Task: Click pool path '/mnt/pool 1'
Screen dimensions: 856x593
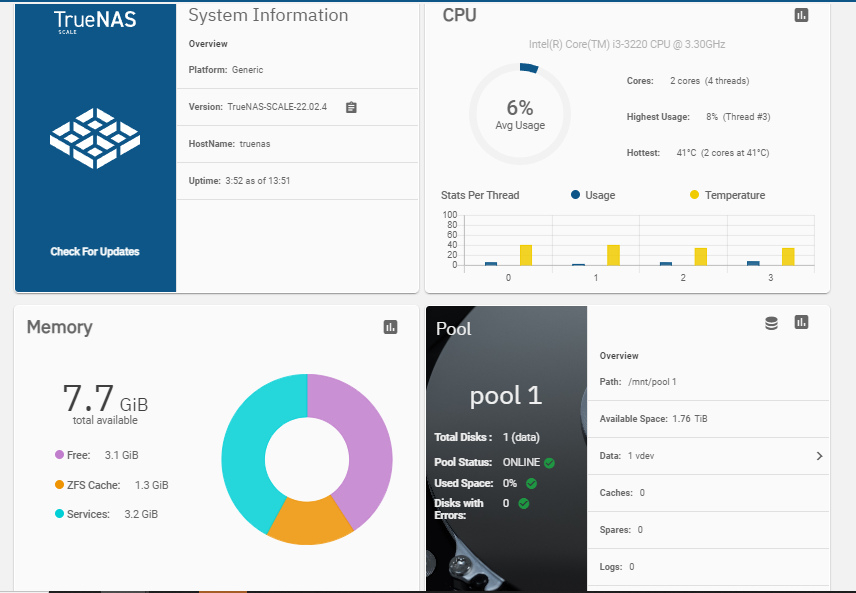Action: [x=652, y=382]
